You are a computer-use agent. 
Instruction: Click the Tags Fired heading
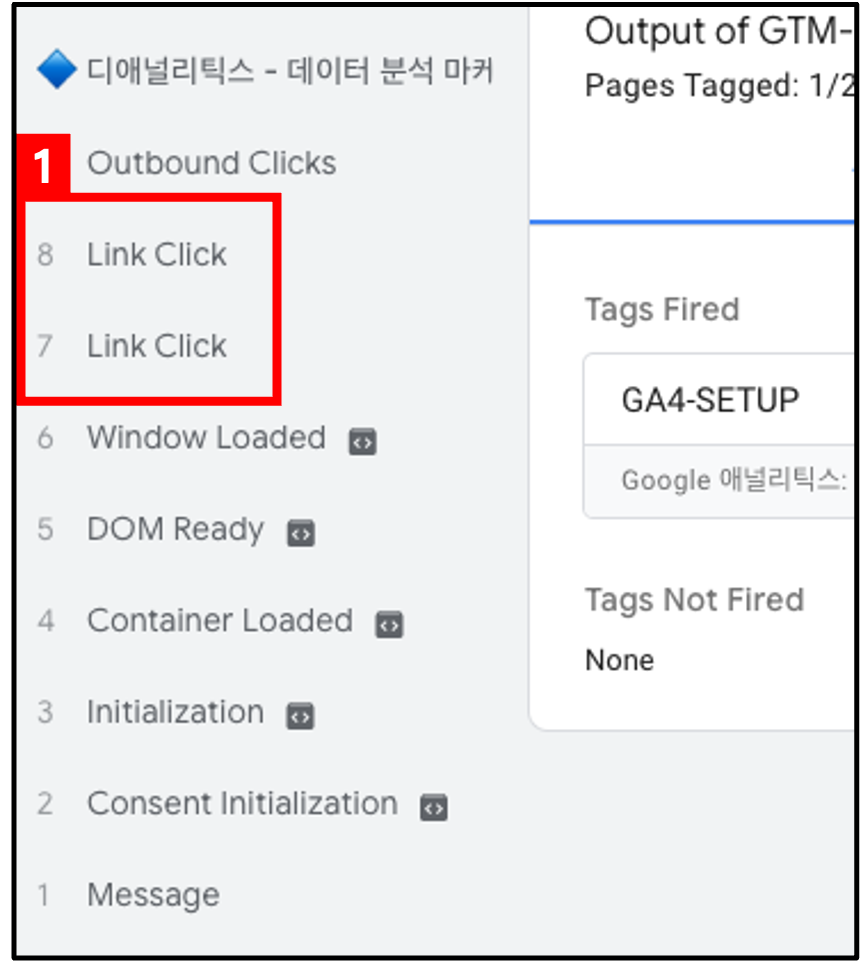[x=662, y=310]
